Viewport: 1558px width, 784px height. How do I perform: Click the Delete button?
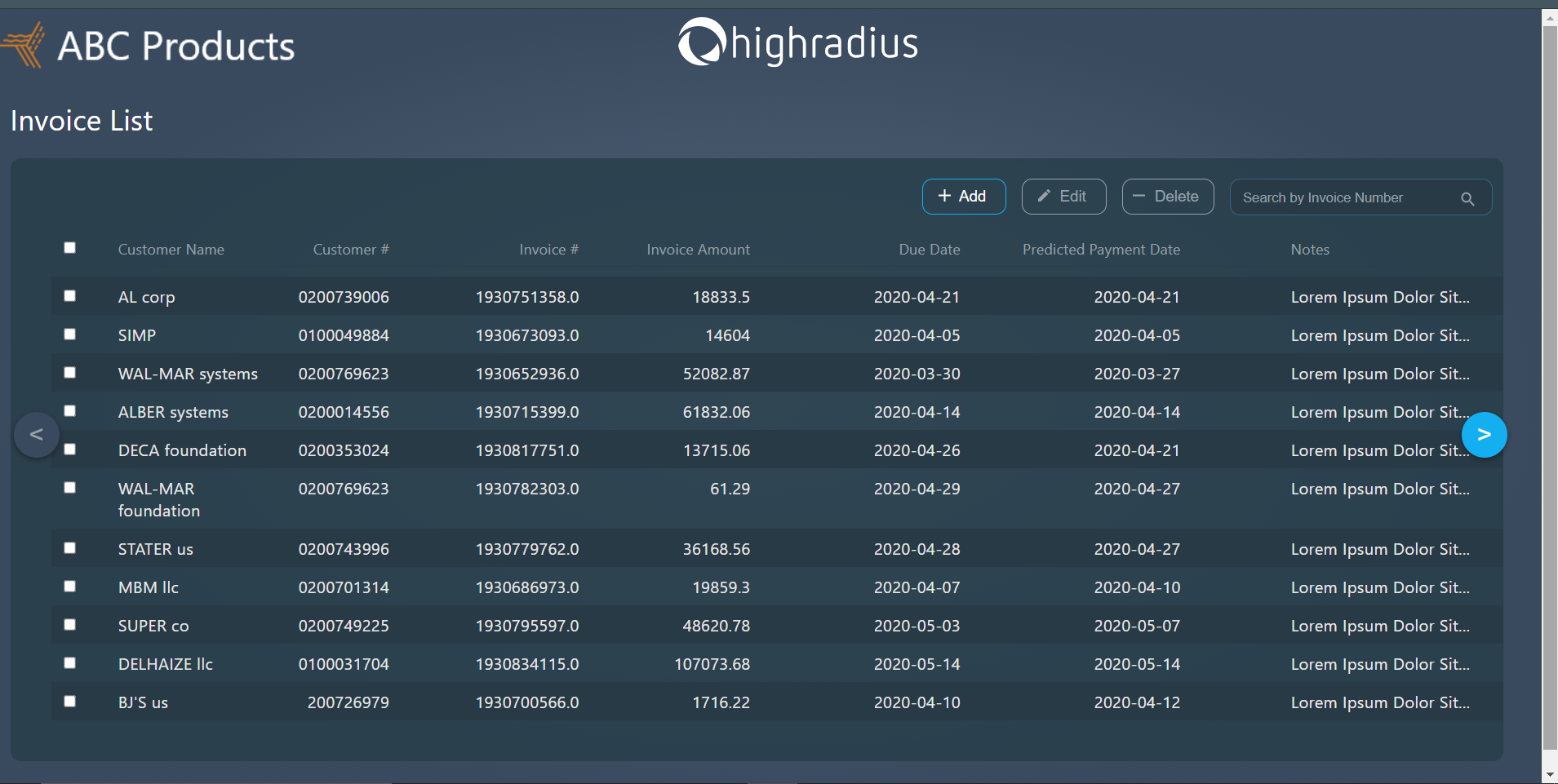1167,196
